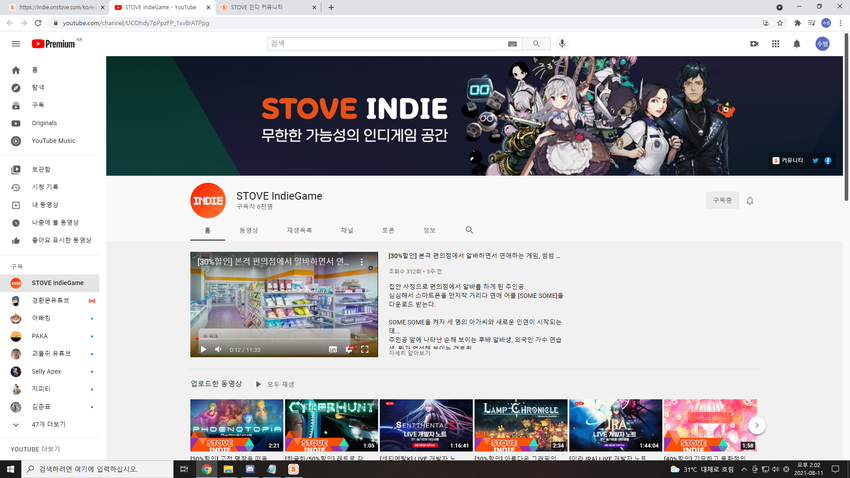The image size is (850, 478).
Task: Open the Phoenotopia video thumbnail
Action: [x=236, y=425]
